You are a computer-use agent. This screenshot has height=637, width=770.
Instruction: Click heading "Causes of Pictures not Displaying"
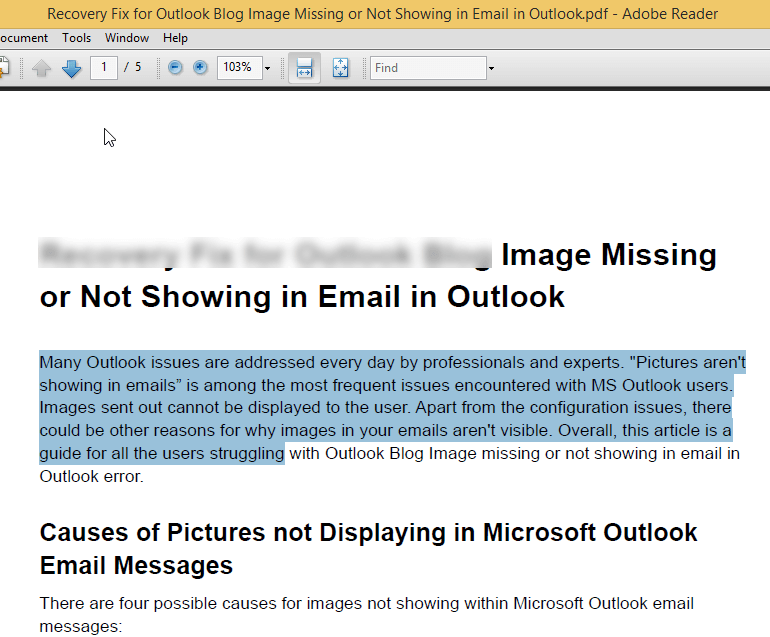click(x=243, y=532)
